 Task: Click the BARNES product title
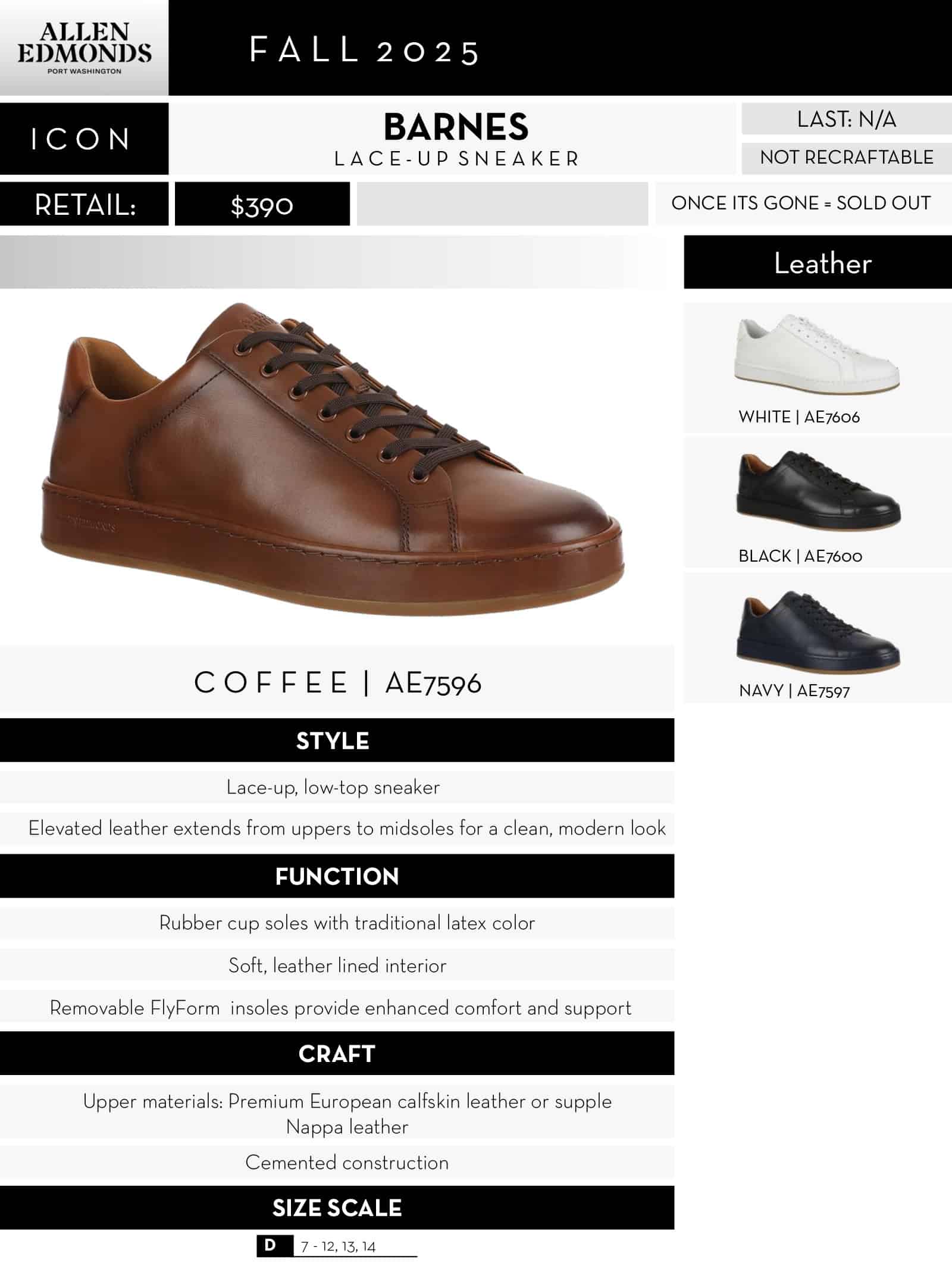456,127
